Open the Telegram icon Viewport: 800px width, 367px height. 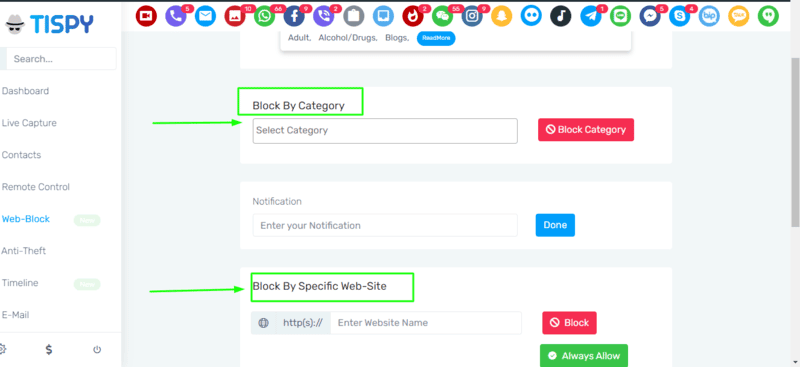click(x=591, y=17)
